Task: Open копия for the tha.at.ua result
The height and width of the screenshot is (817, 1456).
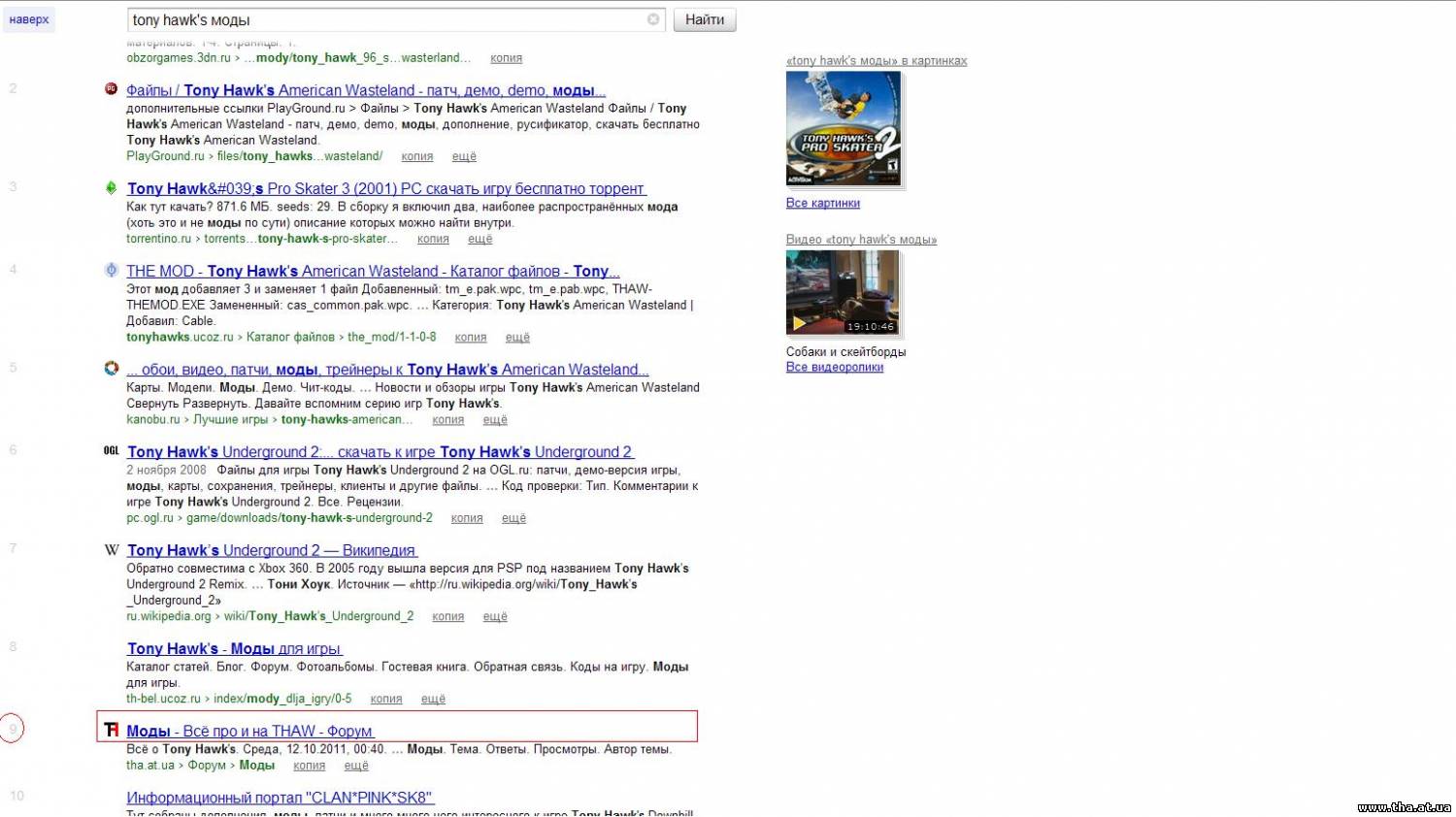Action: [310, 766]
